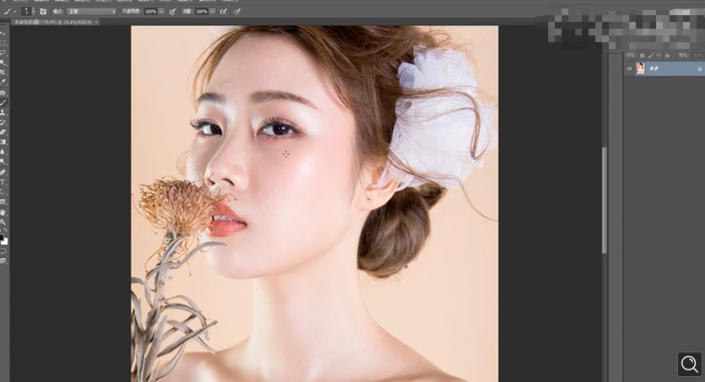Select the Rectangle shape tool

pos(3,202)
